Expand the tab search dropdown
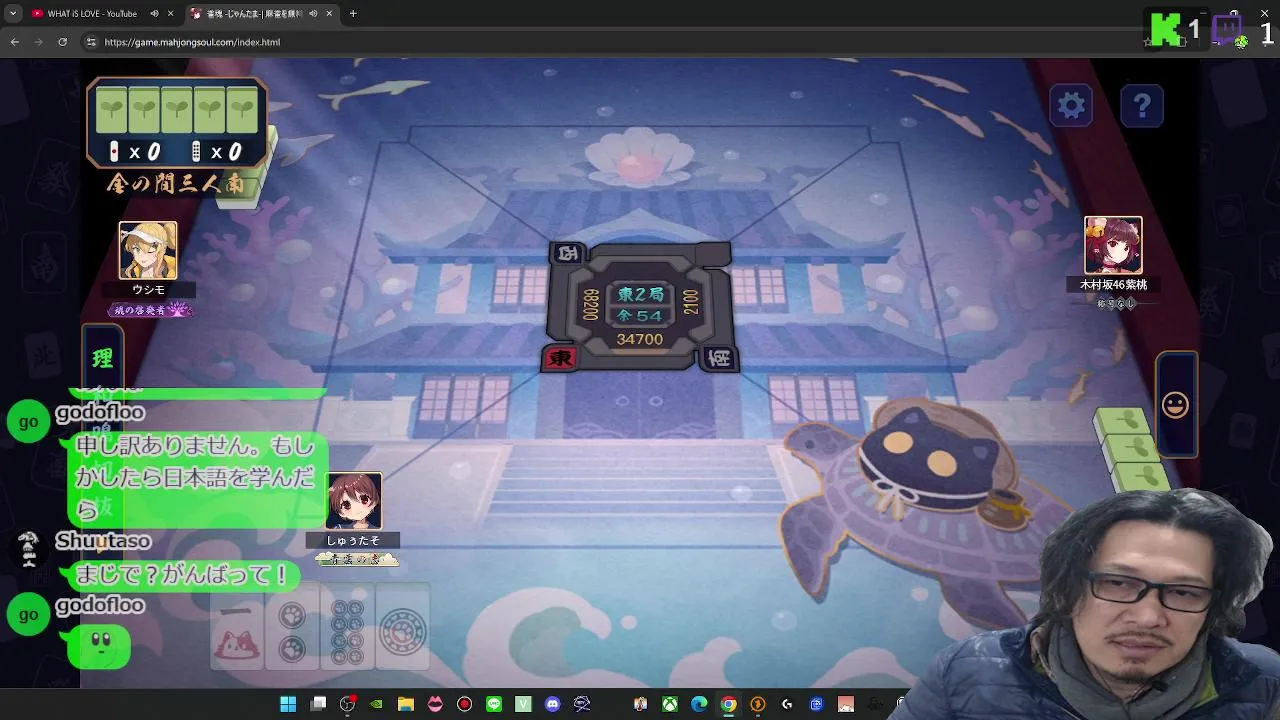1280x720 pixels. 12,13
